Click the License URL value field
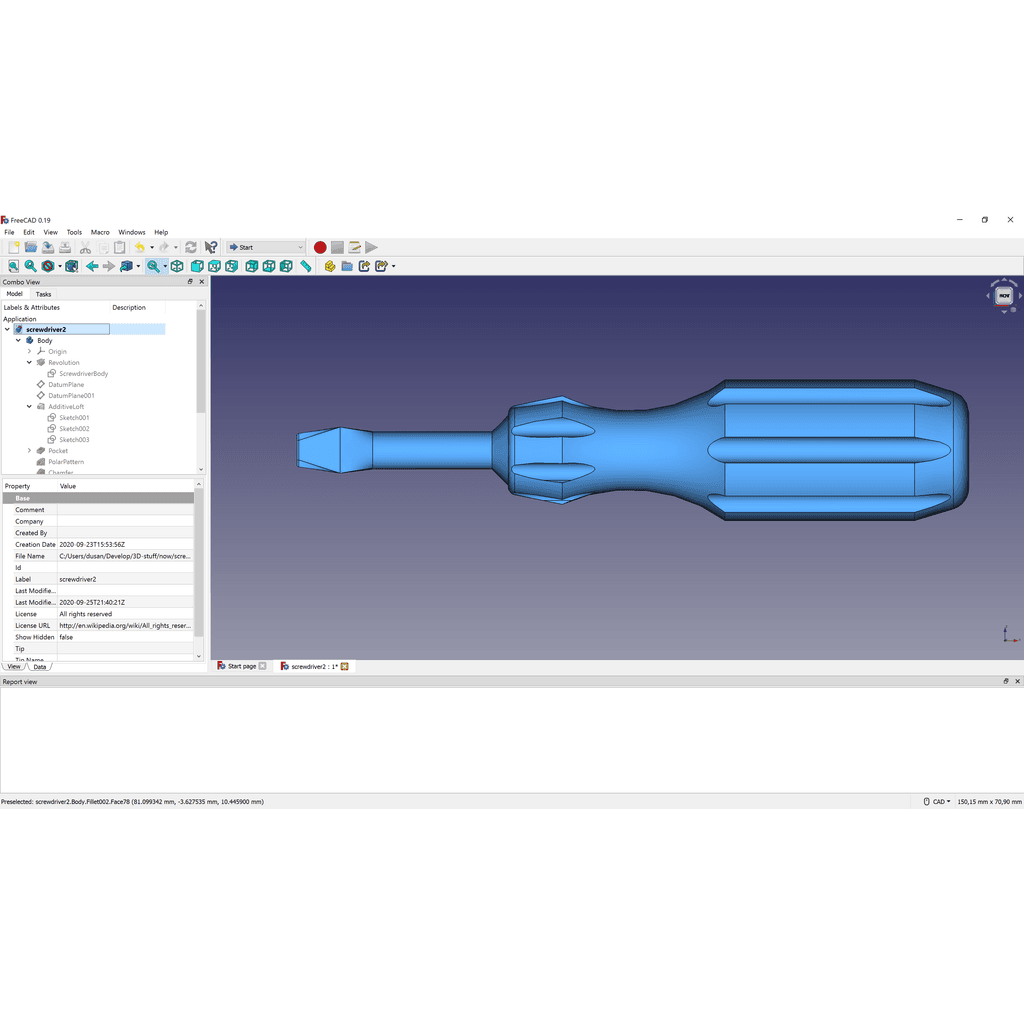The height and width of the screenshot is (1024, 1024). (125, 626)
